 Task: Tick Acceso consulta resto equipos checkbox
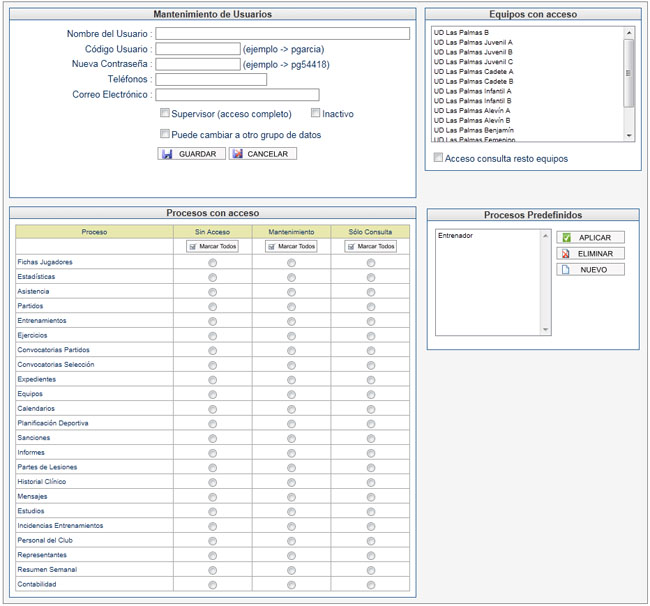pos(438,158)
